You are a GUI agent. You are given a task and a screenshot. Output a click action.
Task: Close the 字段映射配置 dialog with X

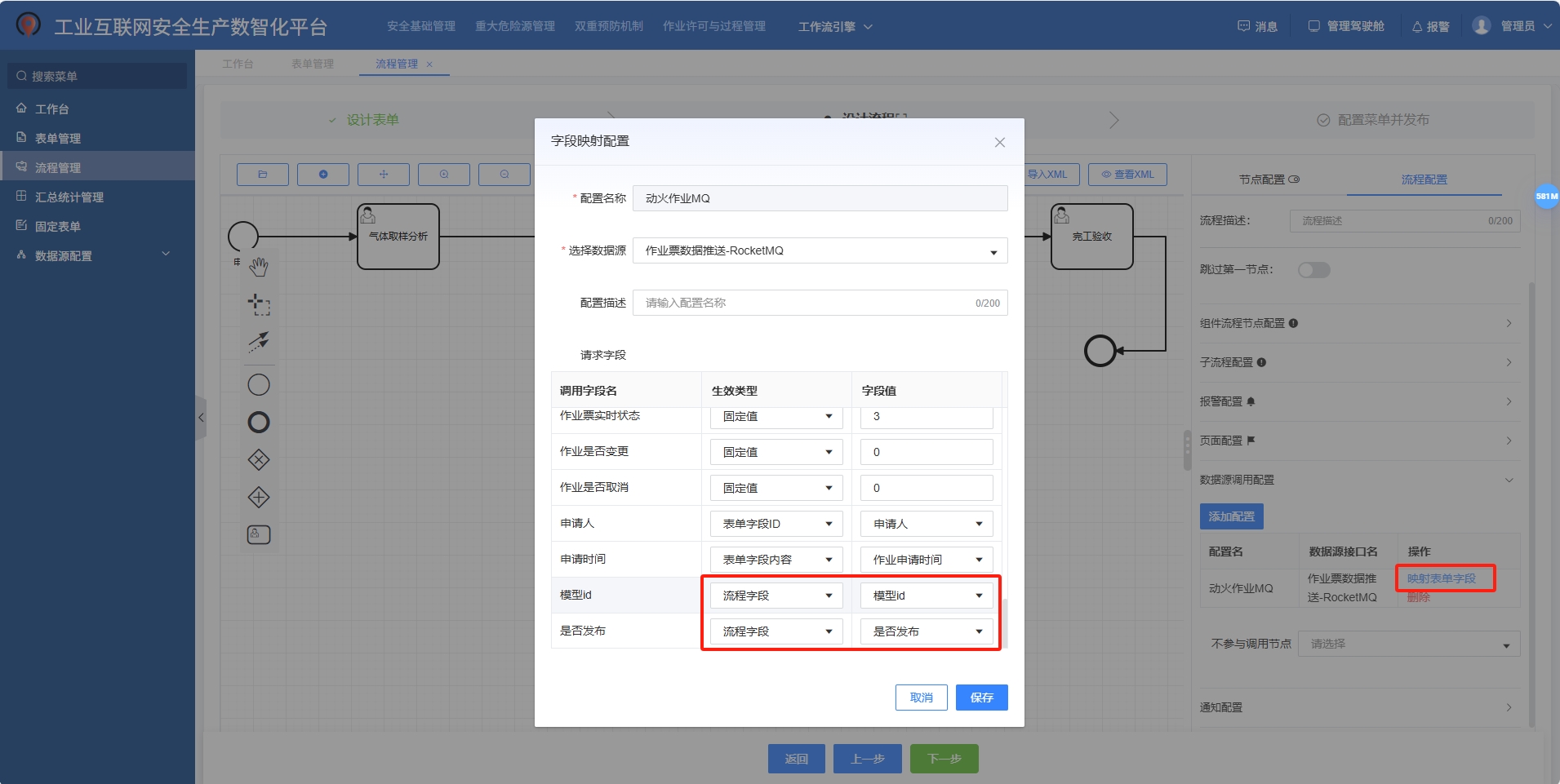999,142
